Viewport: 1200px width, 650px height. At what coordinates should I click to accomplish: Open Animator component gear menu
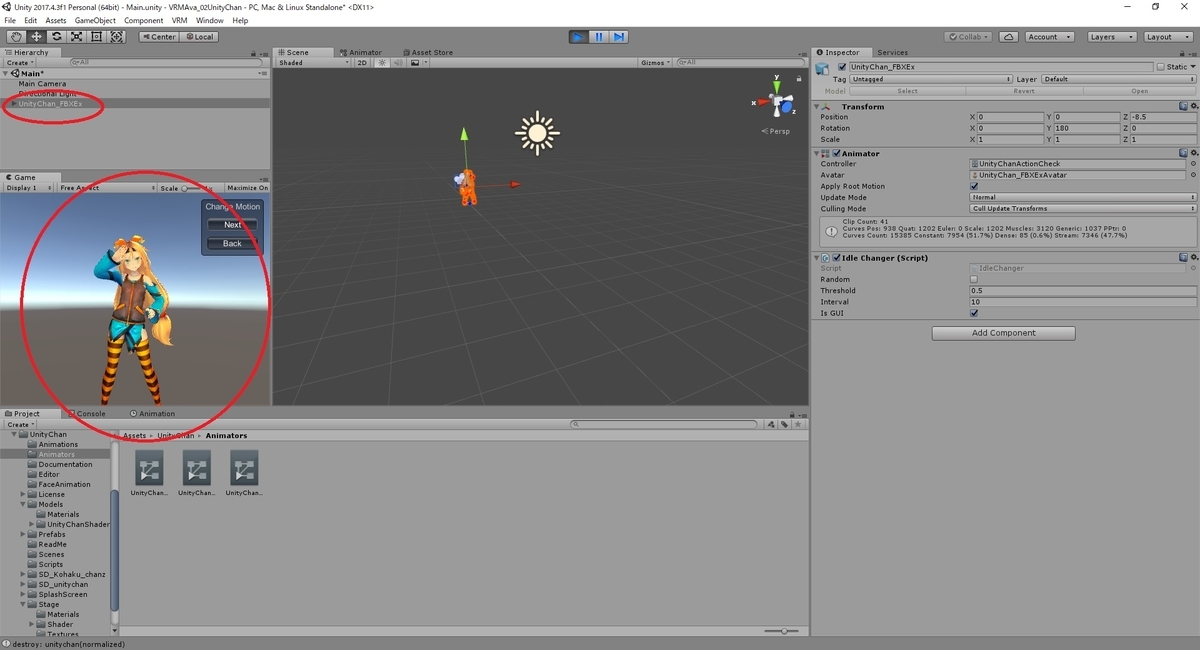(1194, 153)
